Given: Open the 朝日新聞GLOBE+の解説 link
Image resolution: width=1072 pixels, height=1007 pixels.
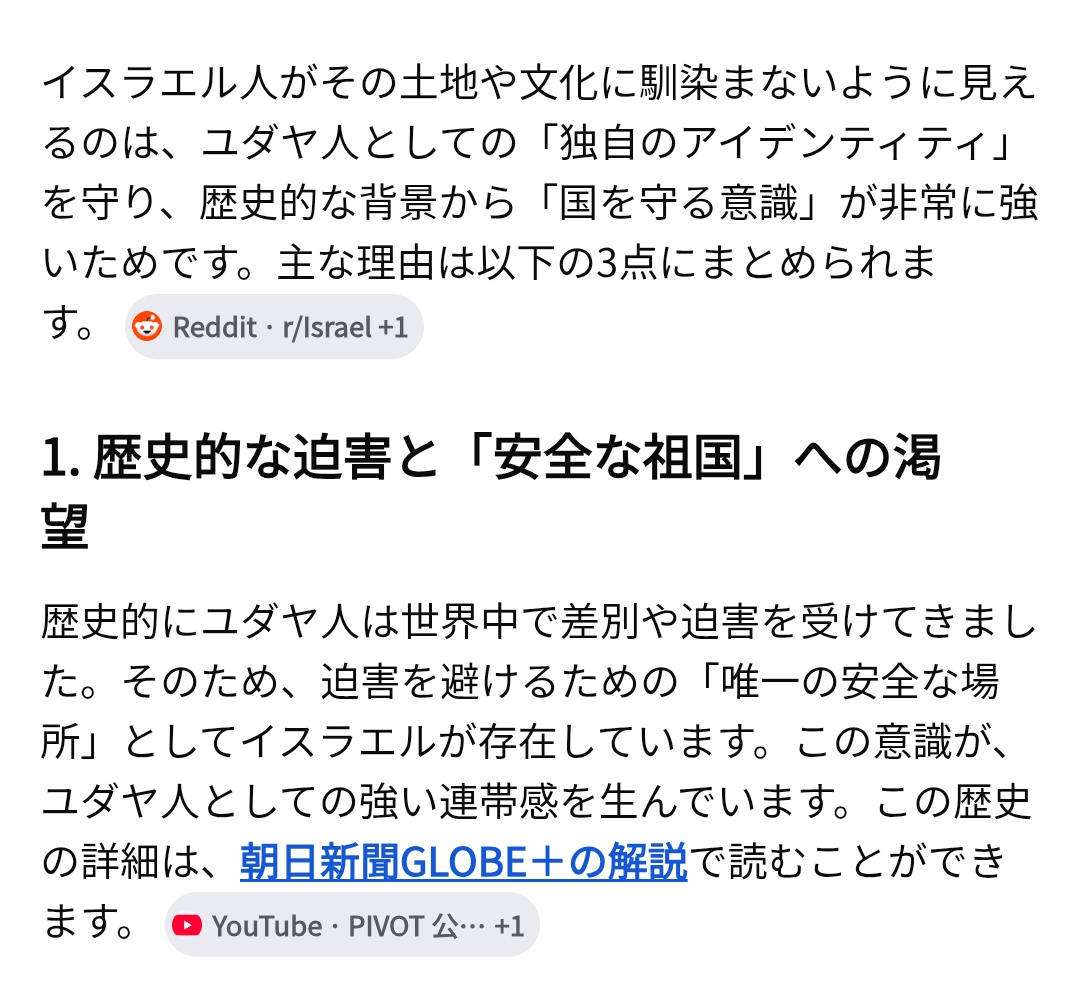Looking at the screenshot, I should [x=464, y=861].
